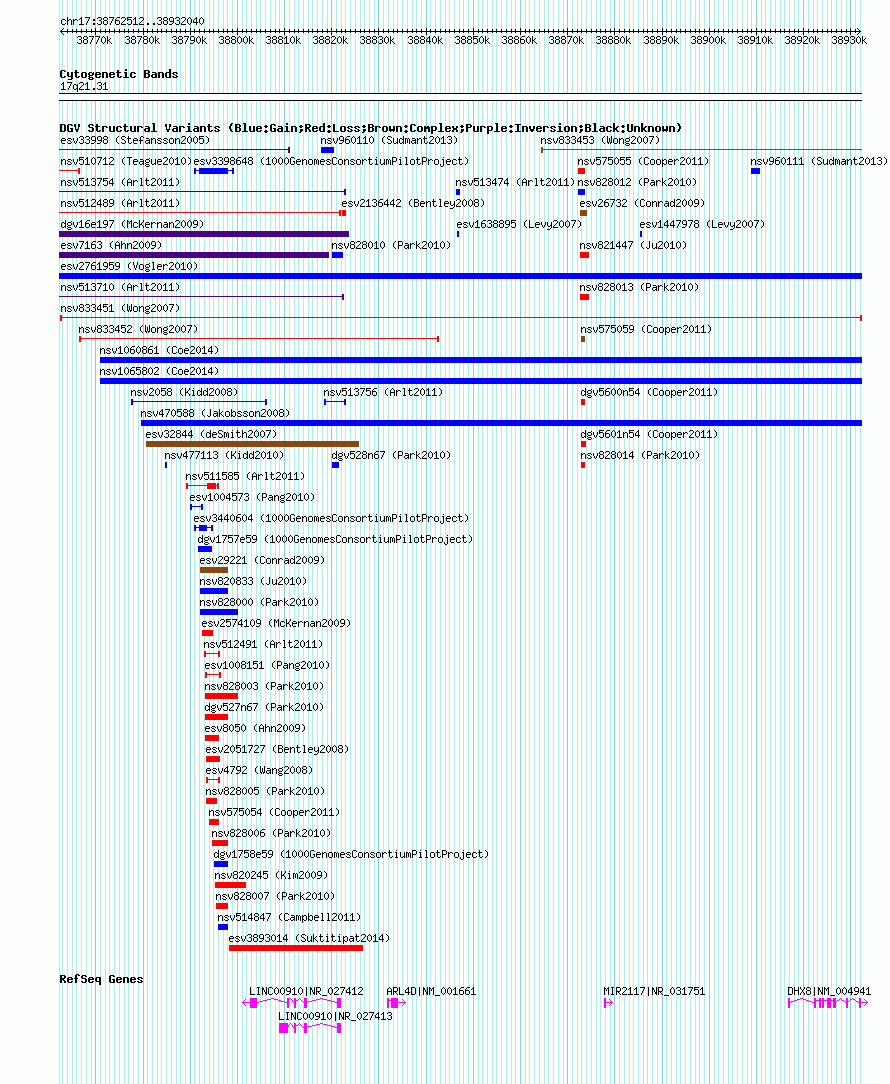
Task: Open esv1004573 (Pang2010) label
Action: (252, 497)
